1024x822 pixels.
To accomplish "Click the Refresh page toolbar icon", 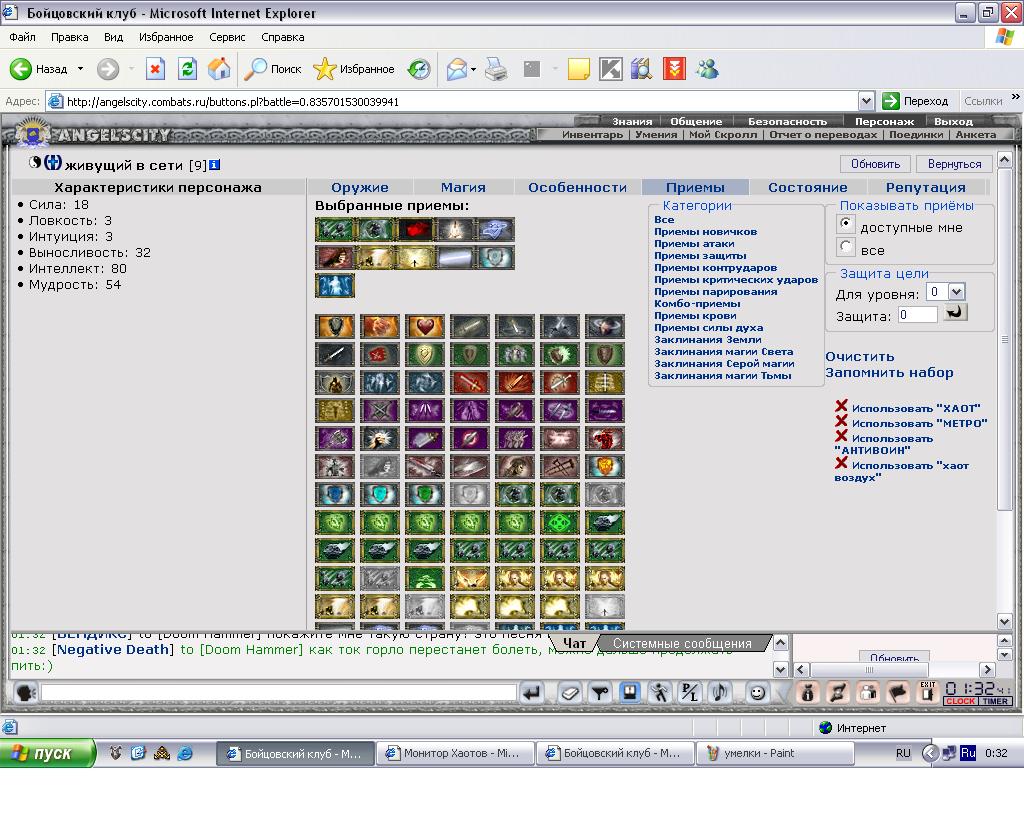I will pyautogui.click(x=187, y=69).
